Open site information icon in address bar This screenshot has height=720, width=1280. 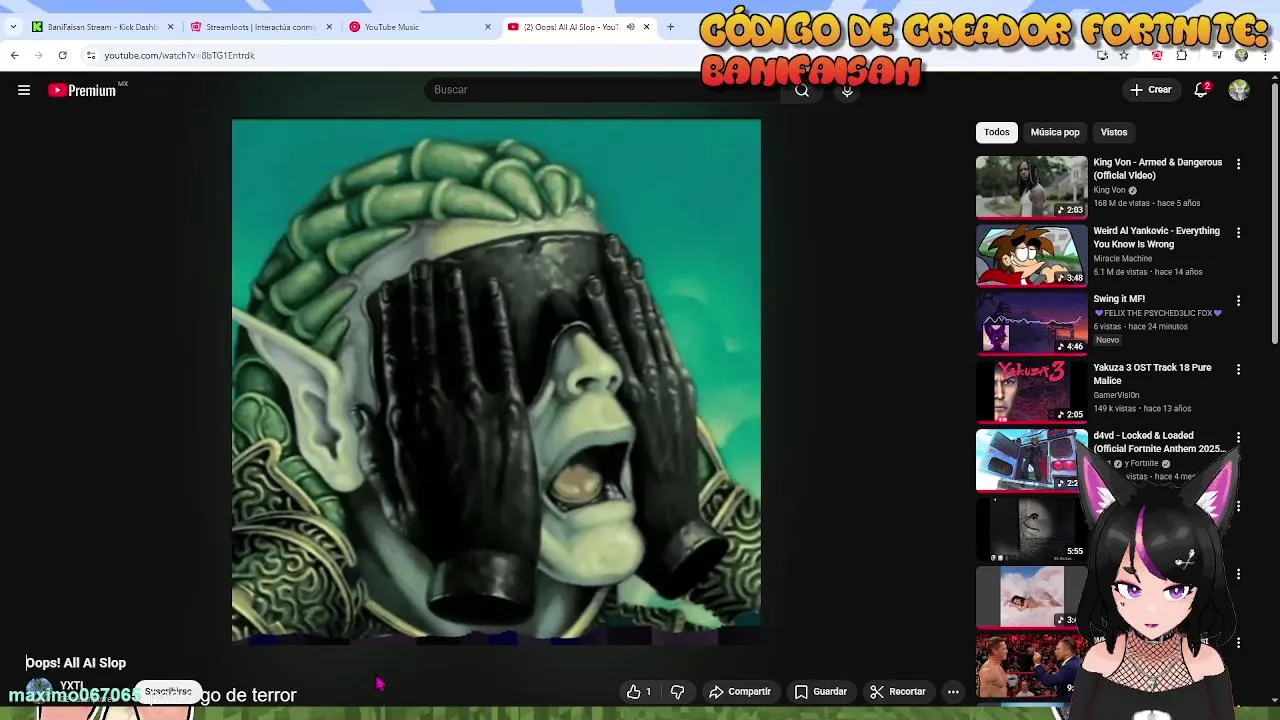tap(90, 55)
